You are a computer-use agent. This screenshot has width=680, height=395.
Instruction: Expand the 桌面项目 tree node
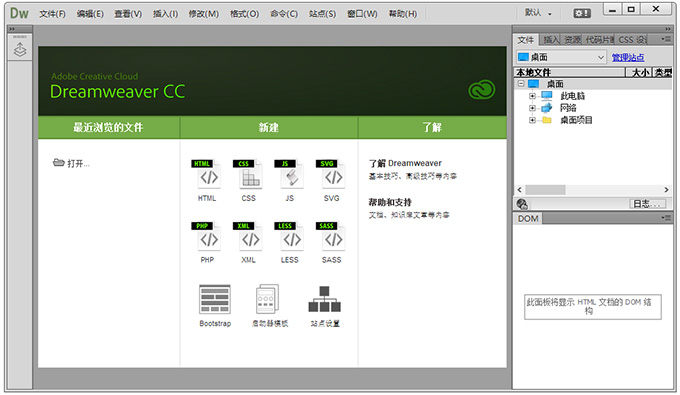click(532, 120)
